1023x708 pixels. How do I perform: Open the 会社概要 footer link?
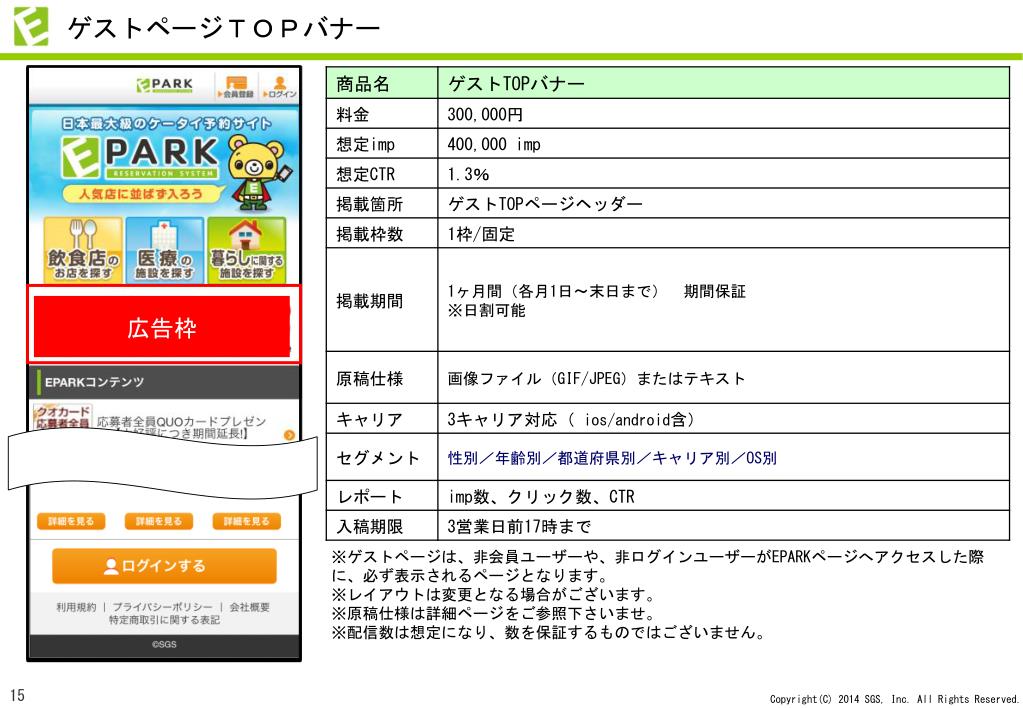[x=249, y=607]
